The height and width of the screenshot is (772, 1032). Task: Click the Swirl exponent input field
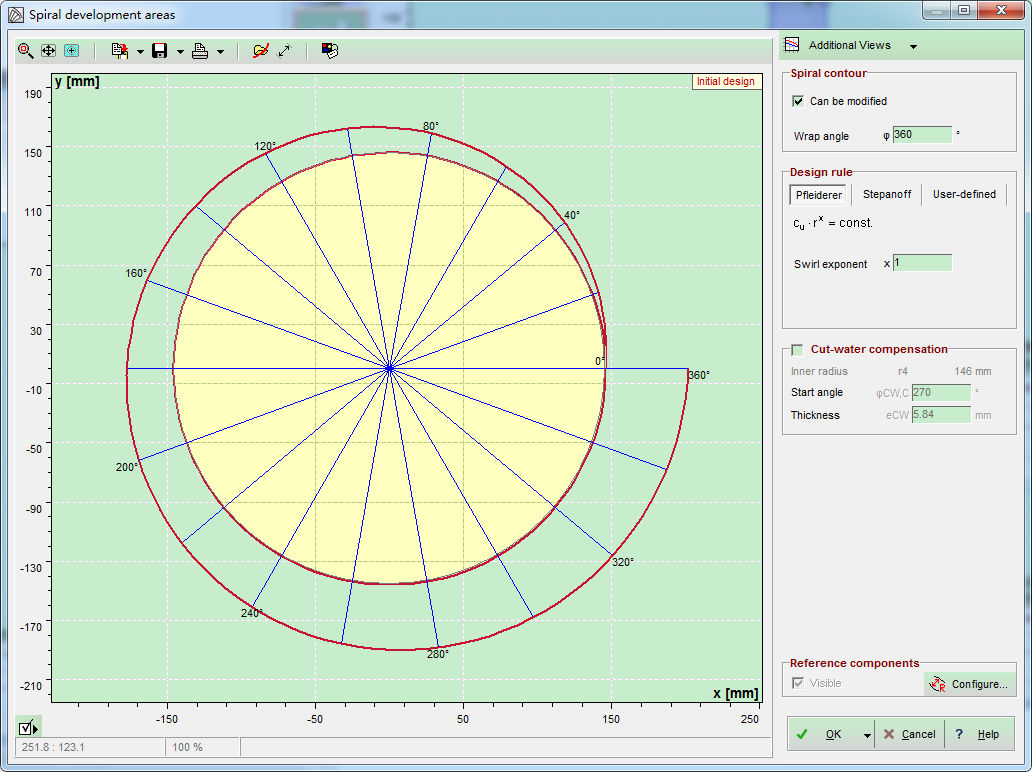pyautogui.click(x=922, y=263)
